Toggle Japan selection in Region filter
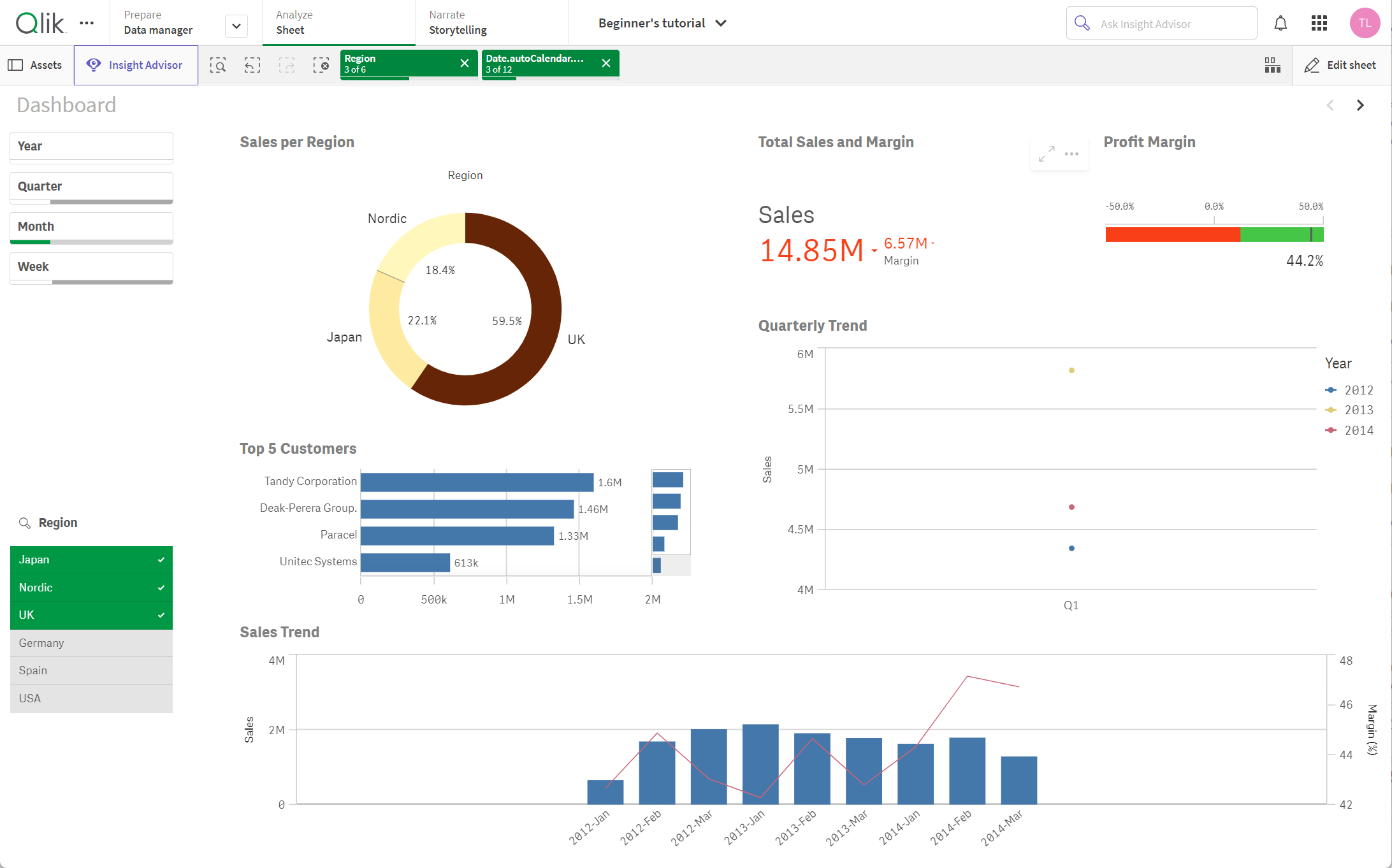The height and width of the screenshot is (868, 1392). point(91,559)
